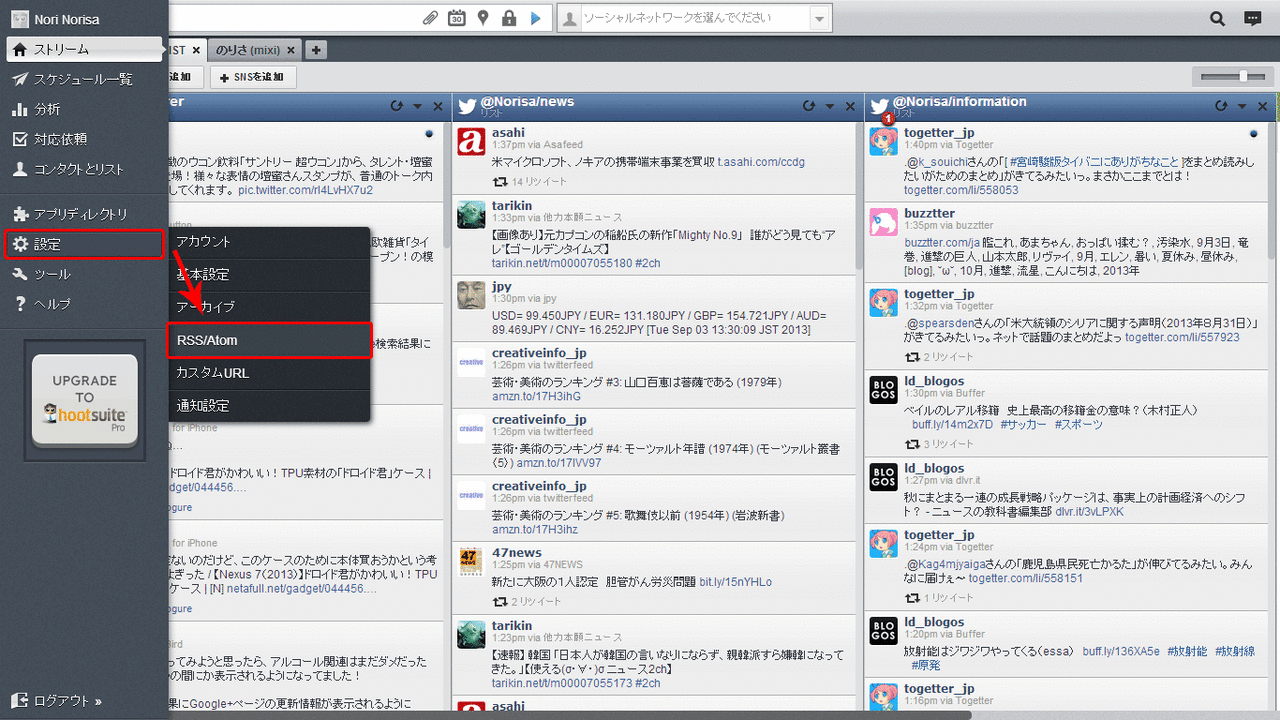Open the speech bubble feedback icon
This screenshot has height=720, width=1280.
[1252, 18]
